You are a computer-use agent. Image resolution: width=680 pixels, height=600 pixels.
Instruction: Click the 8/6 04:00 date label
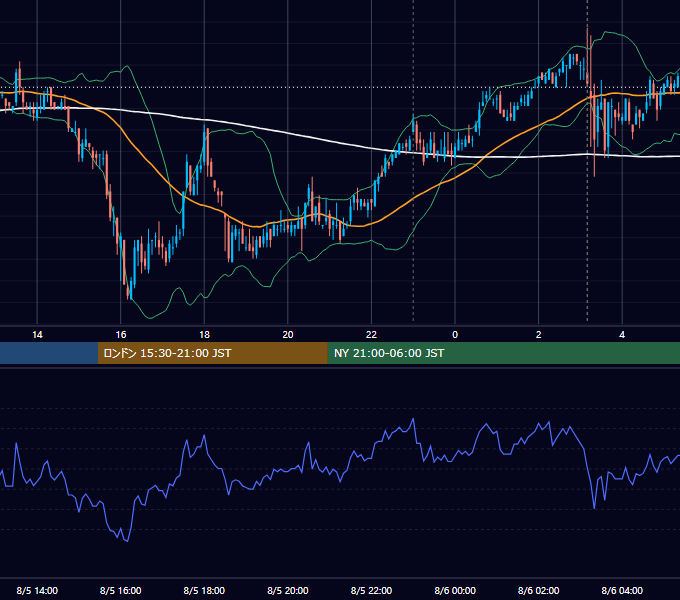tap(622, 590)
